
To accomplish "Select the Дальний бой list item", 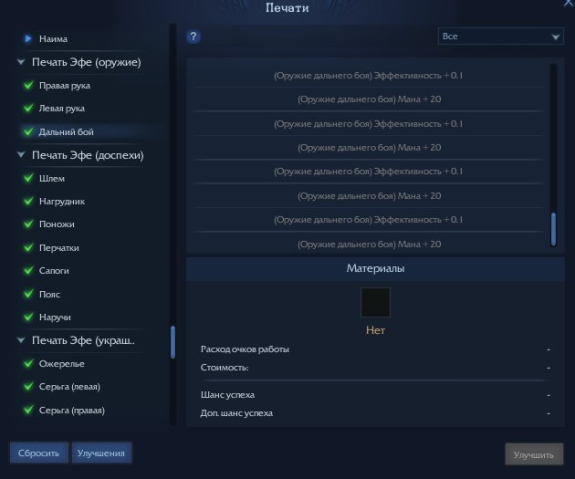I will (x=66, y=132).
